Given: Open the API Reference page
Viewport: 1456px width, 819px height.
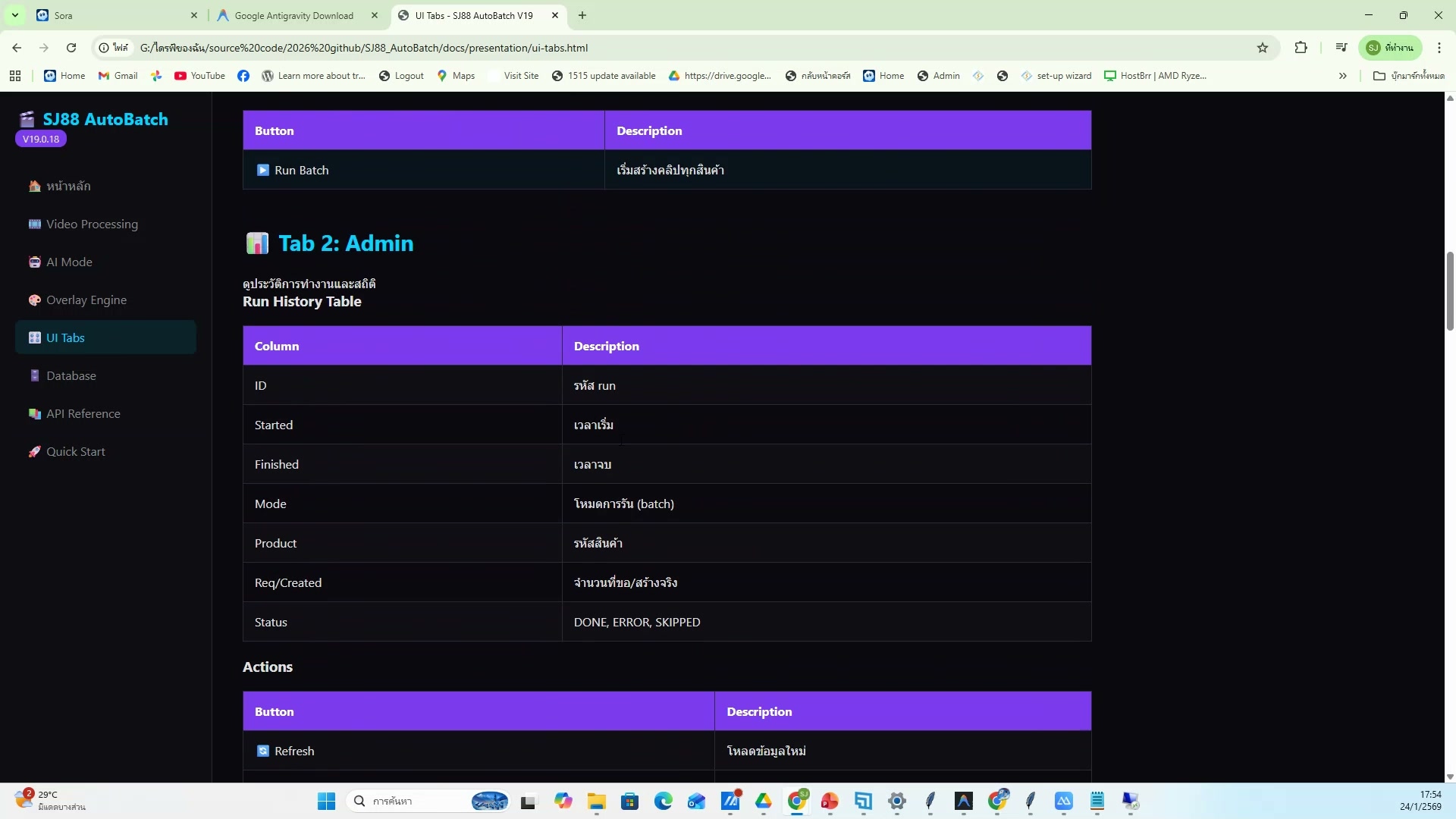Looking at the screenshot, I should [83, 413].
